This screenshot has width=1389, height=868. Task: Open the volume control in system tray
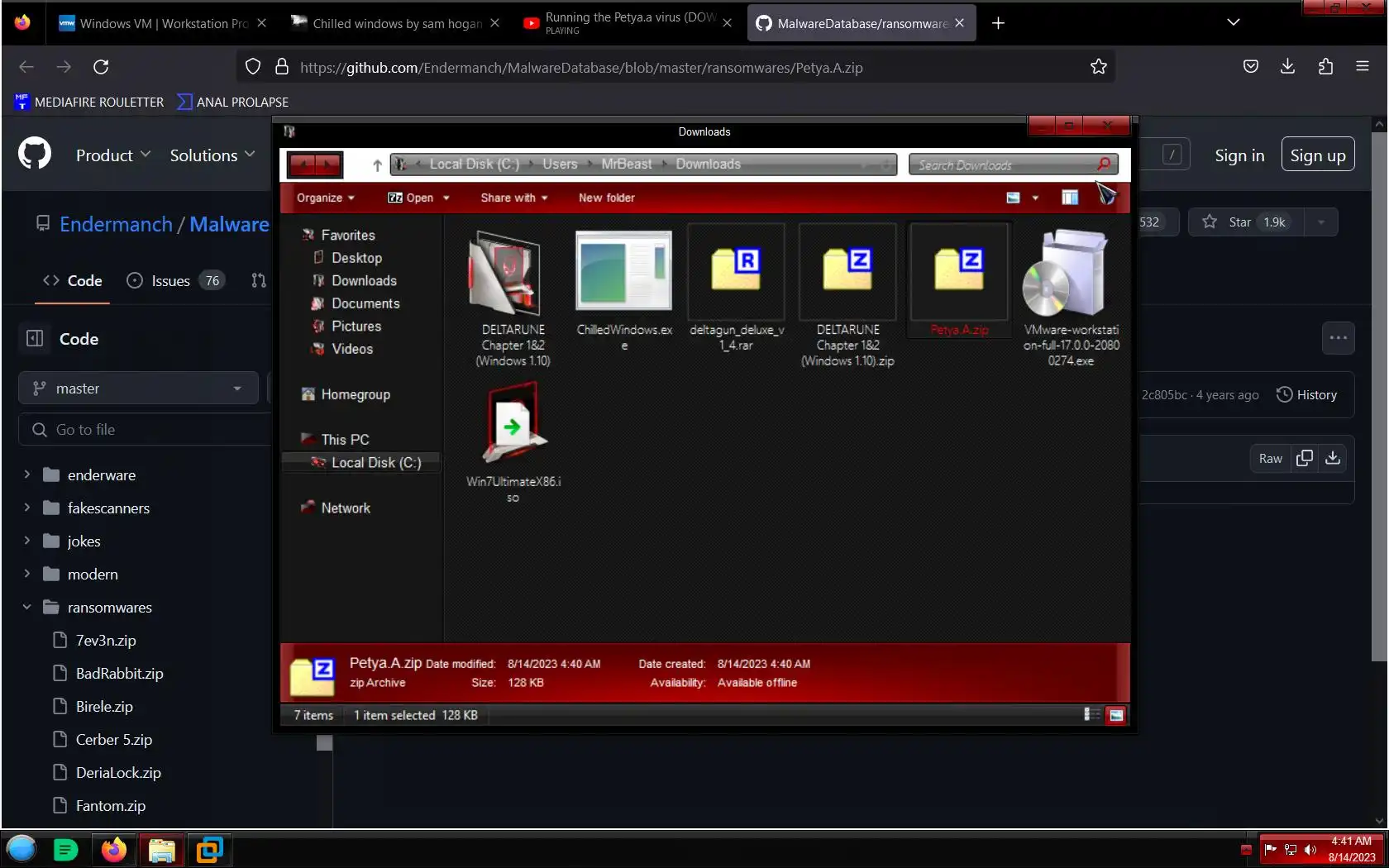tap(1310, 850)
